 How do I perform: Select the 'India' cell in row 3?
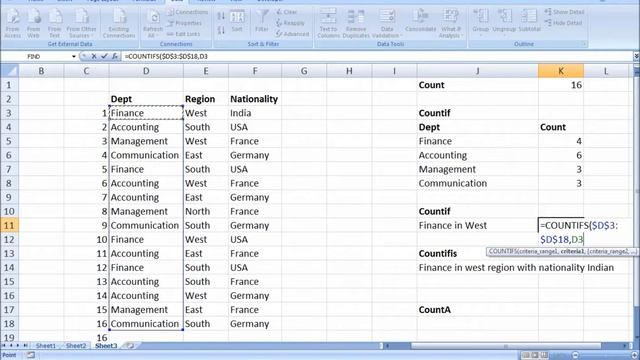click(255, 113)
